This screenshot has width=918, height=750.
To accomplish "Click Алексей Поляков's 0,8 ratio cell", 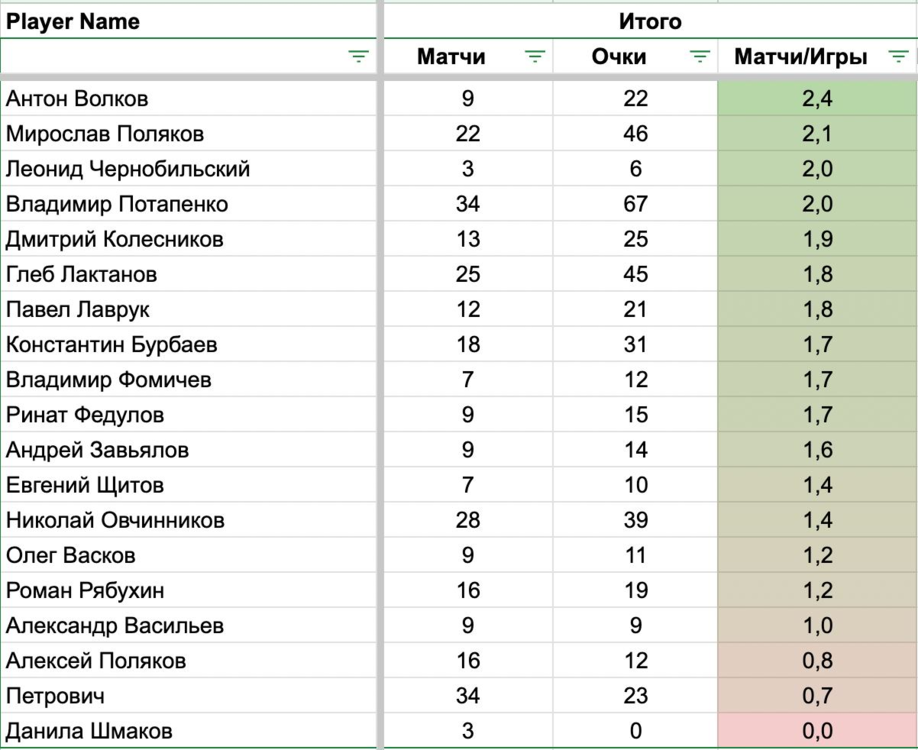I will 817,661.
